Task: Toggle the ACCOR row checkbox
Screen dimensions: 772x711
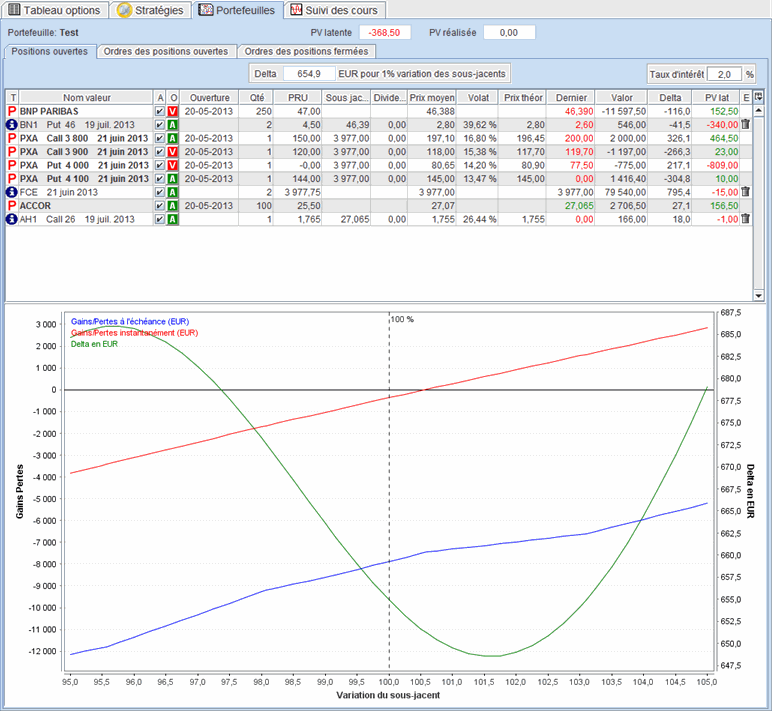Action: (x=160, y=205)
